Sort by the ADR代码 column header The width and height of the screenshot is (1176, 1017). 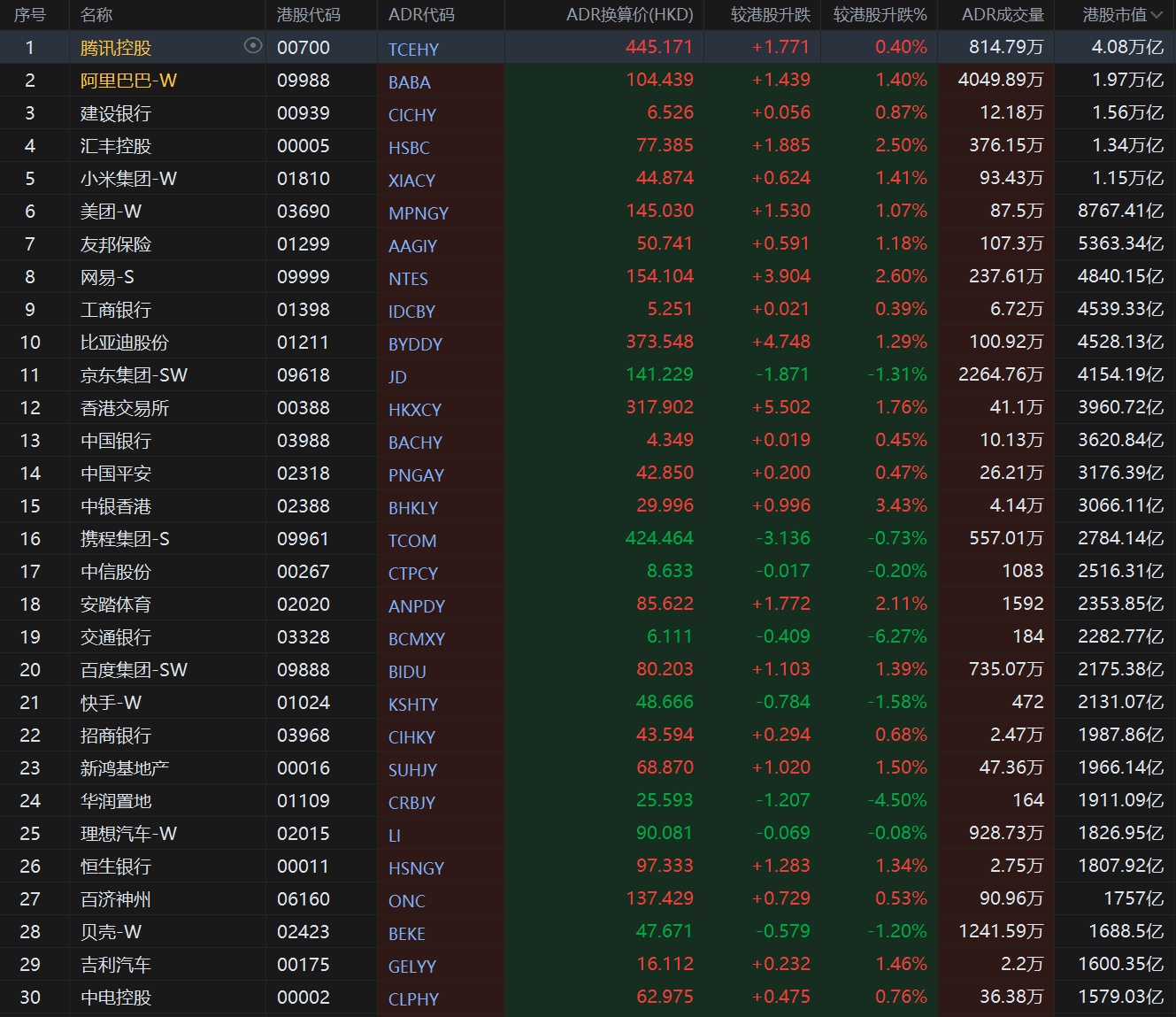coord(421,15)
